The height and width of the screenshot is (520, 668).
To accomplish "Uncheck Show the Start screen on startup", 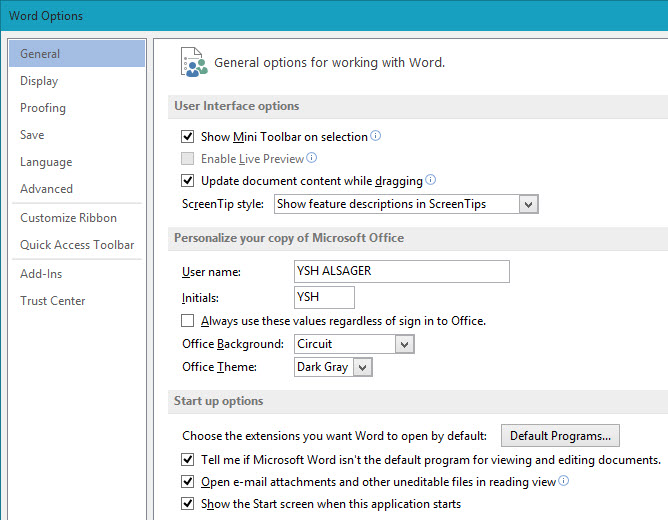I will (x=187, y=504).
